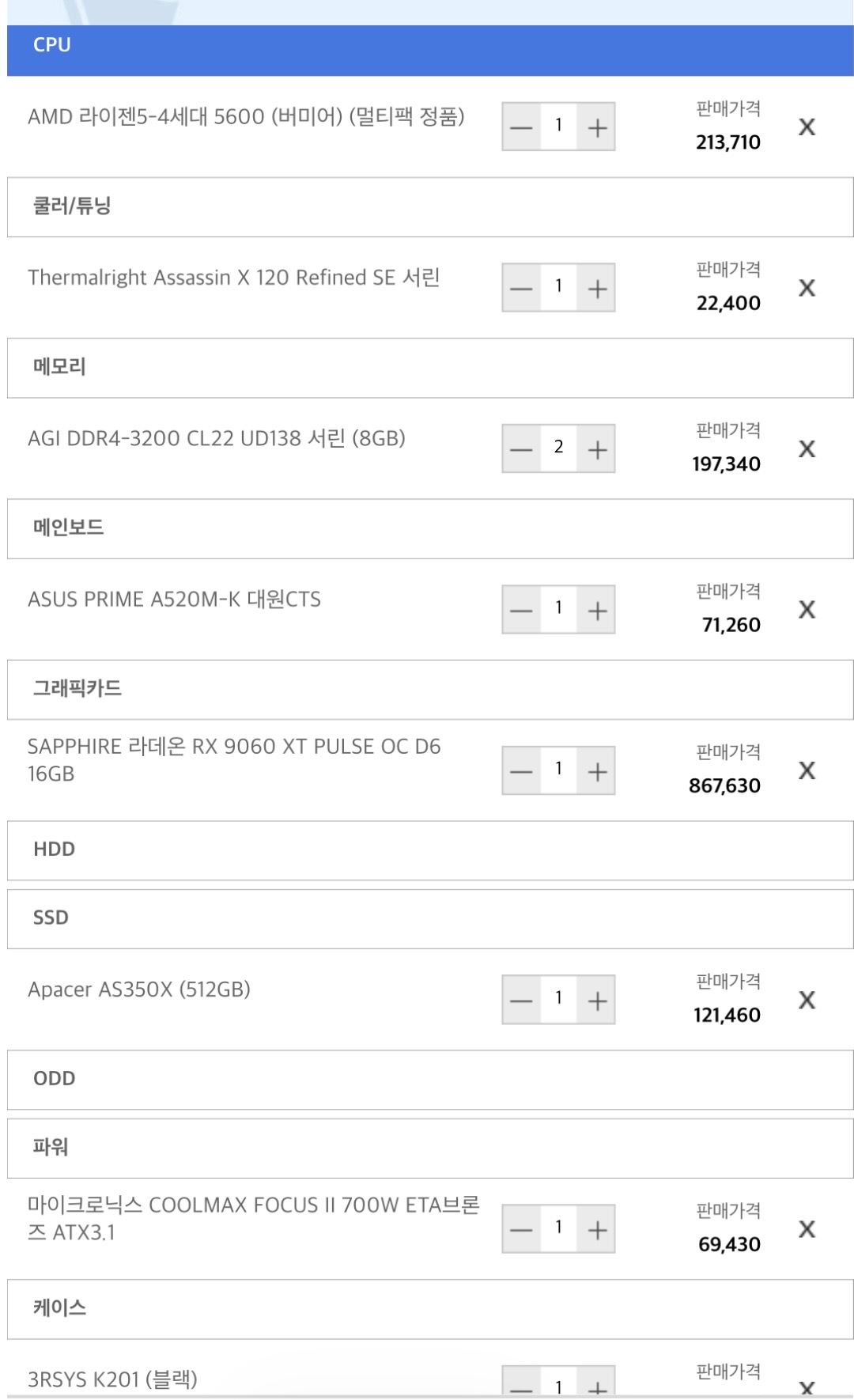854x1400 pixels.
Task: Remove the AGI DDR4-3200 memory item
Action: [806, 449]
